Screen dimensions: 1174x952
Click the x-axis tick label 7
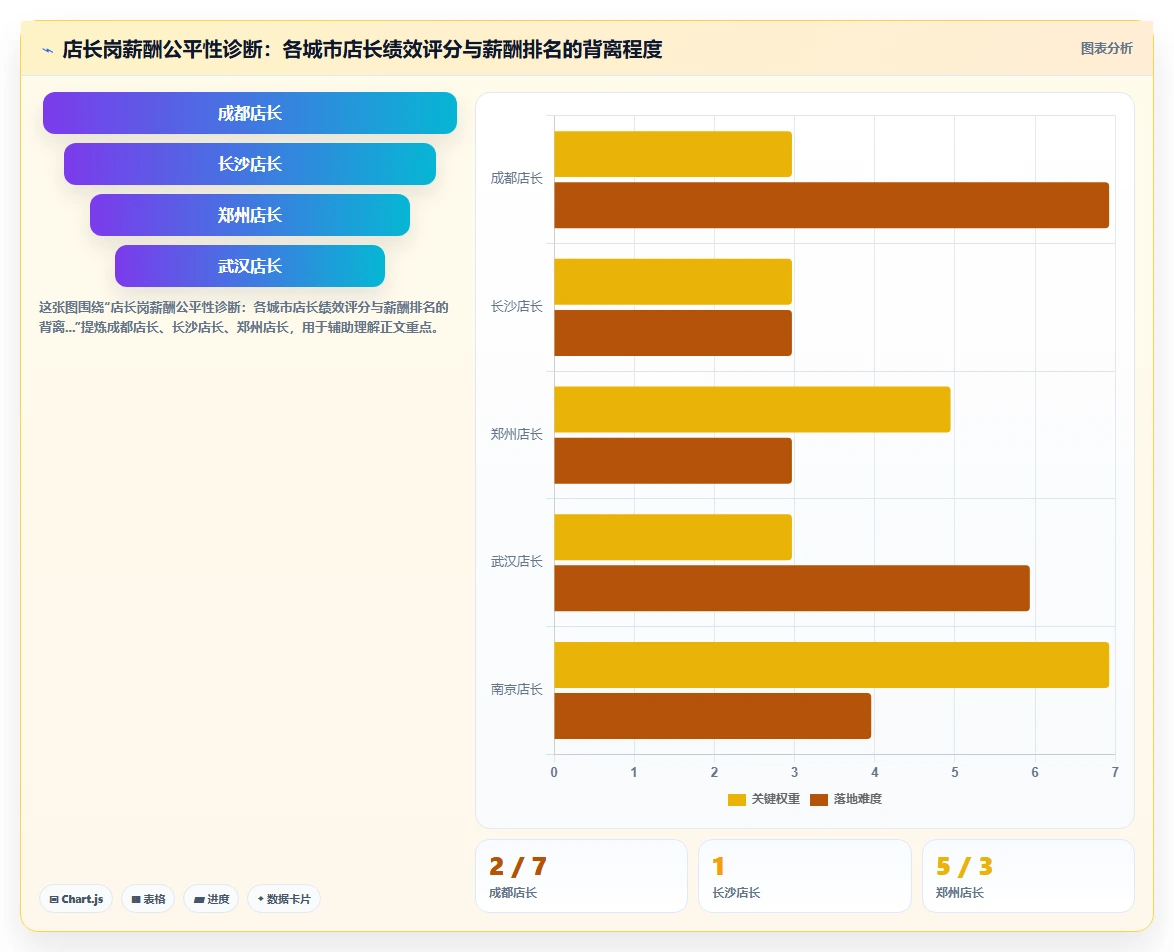(x=1115, y=772)
